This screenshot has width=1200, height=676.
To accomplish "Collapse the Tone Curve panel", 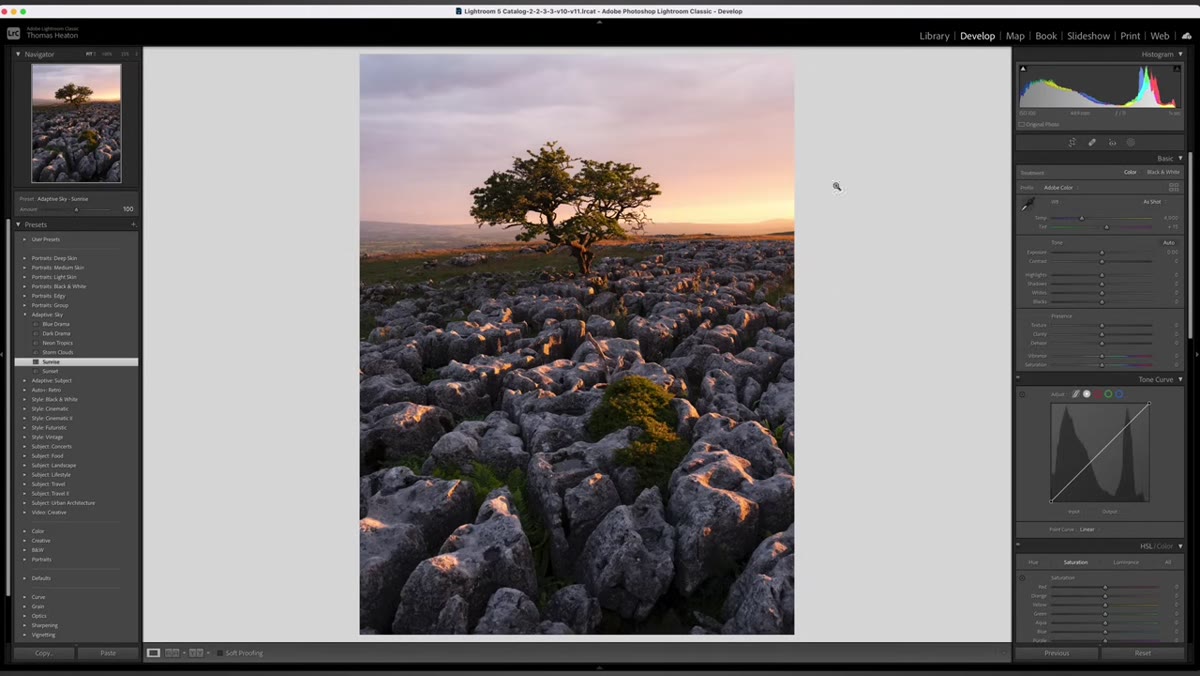I will tap(1180, 380).
